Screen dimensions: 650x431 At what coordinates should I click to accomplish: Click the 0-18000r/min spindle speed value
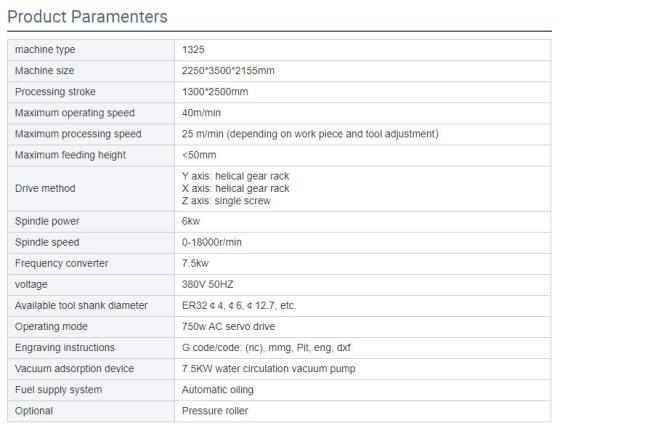[214, 242]
